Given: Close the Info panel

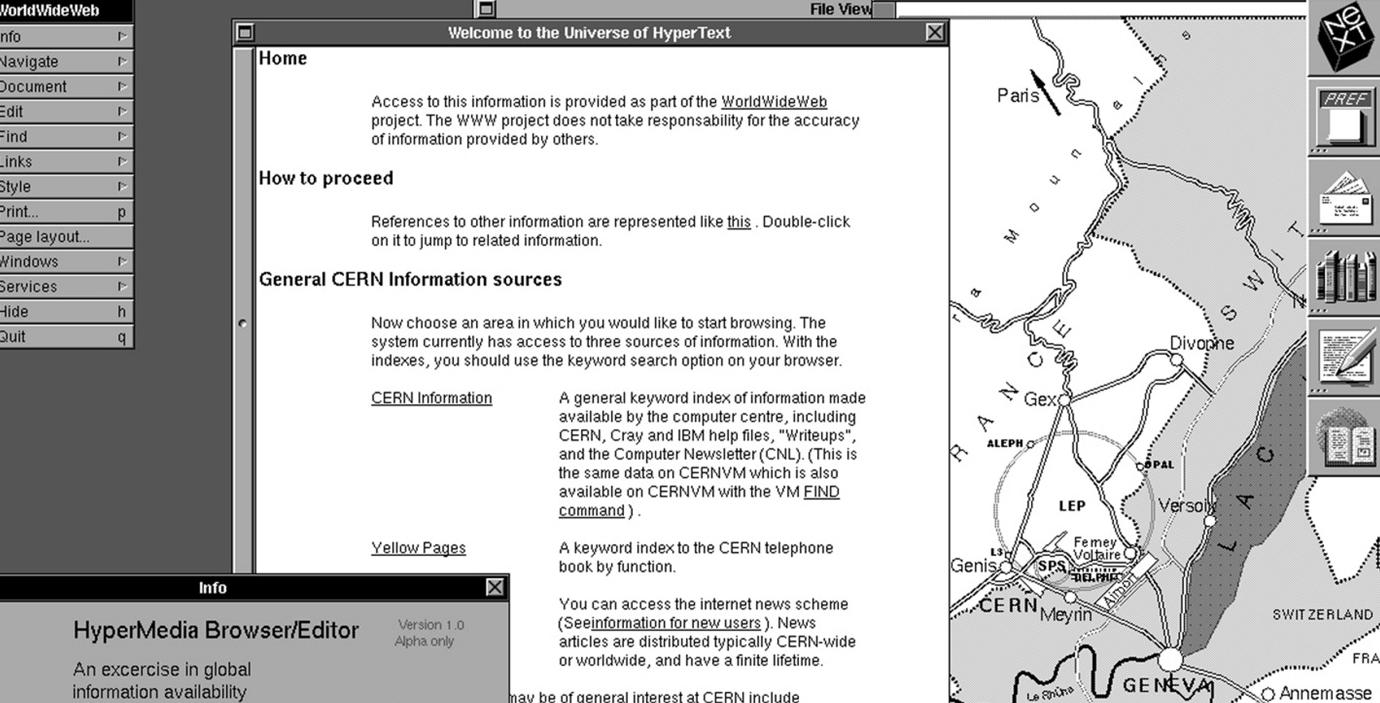Looking at the screenshot, I should 495,587.
